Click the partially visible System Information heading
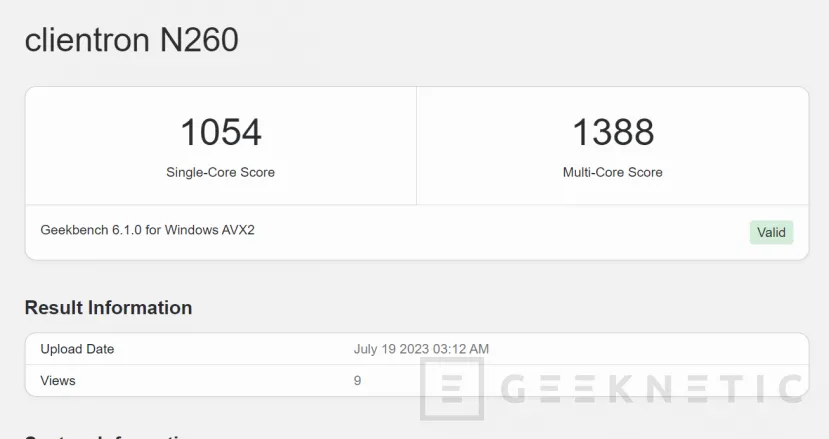This screenshot has height=439, width=829. point(108,436)
